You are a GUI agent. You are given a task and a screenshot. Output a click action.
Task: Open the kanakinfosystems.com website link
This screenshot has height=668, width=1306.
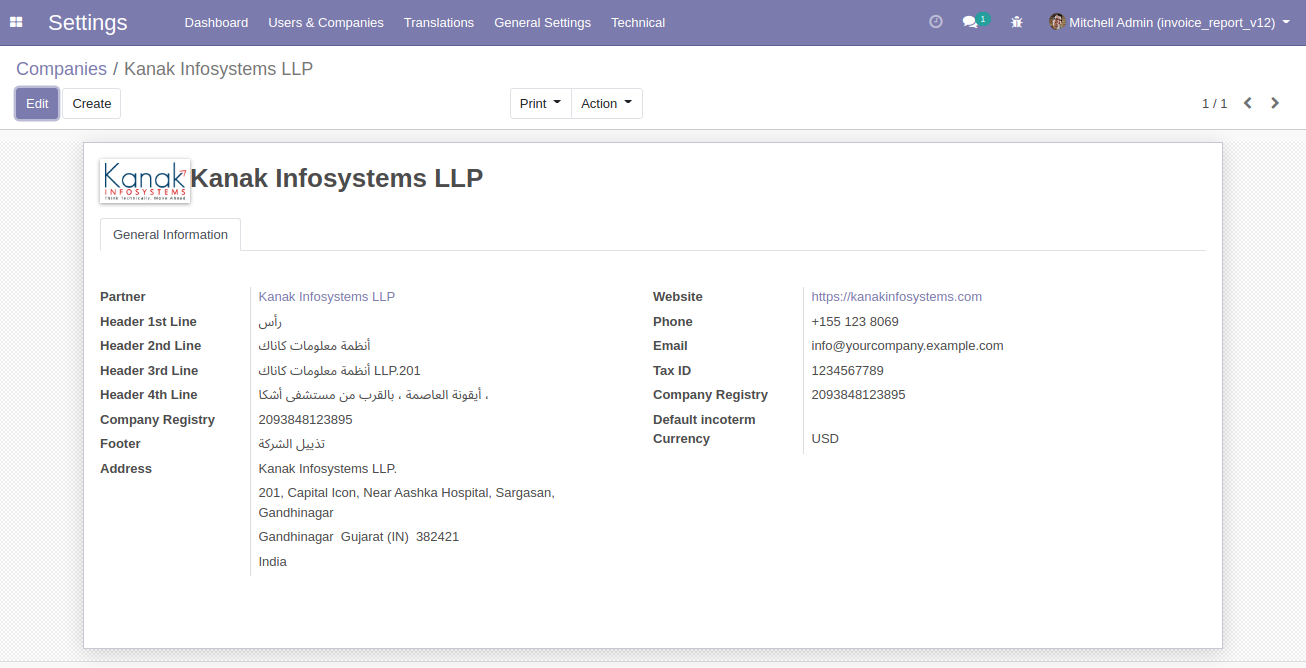pyautogui.click(x=897, y=297)
